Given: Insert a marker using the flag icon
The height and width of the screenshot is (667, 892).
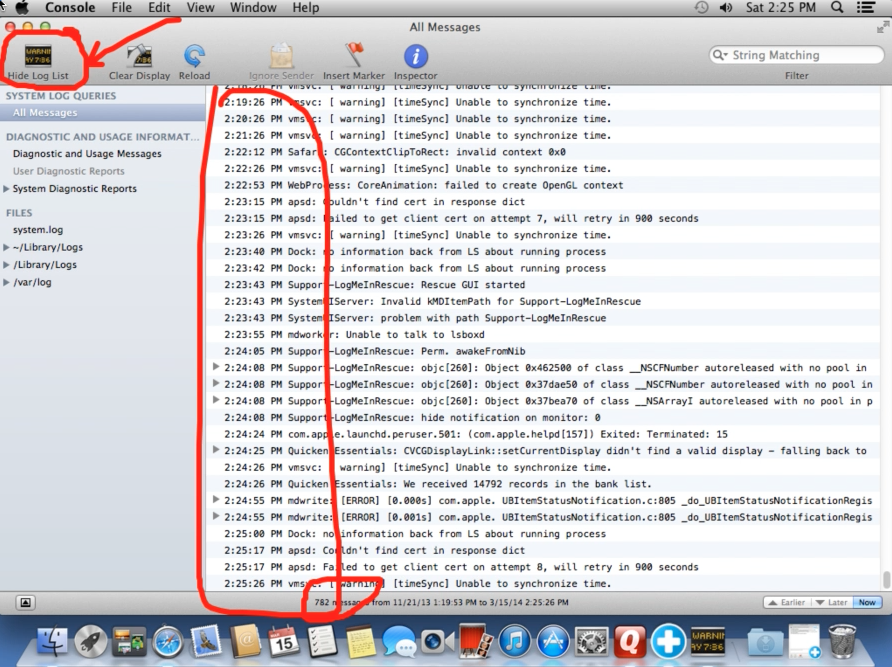Looking at the screenshot, I should (354, 55).
